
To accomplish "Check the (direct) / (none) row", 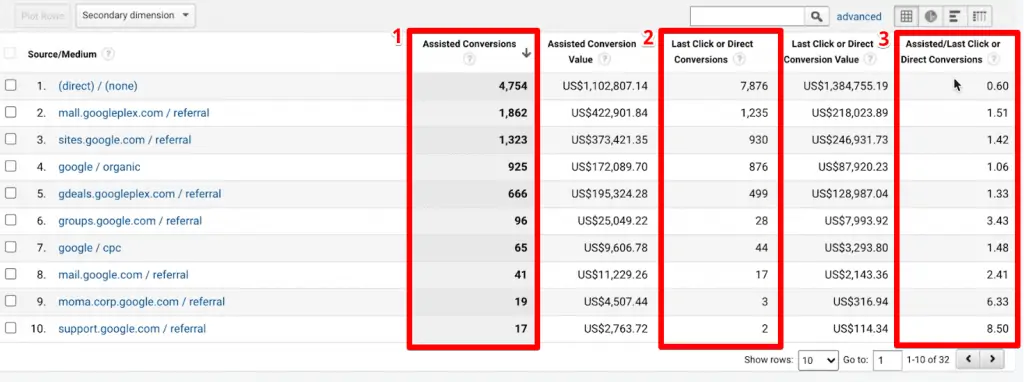I will coord(10,86).
